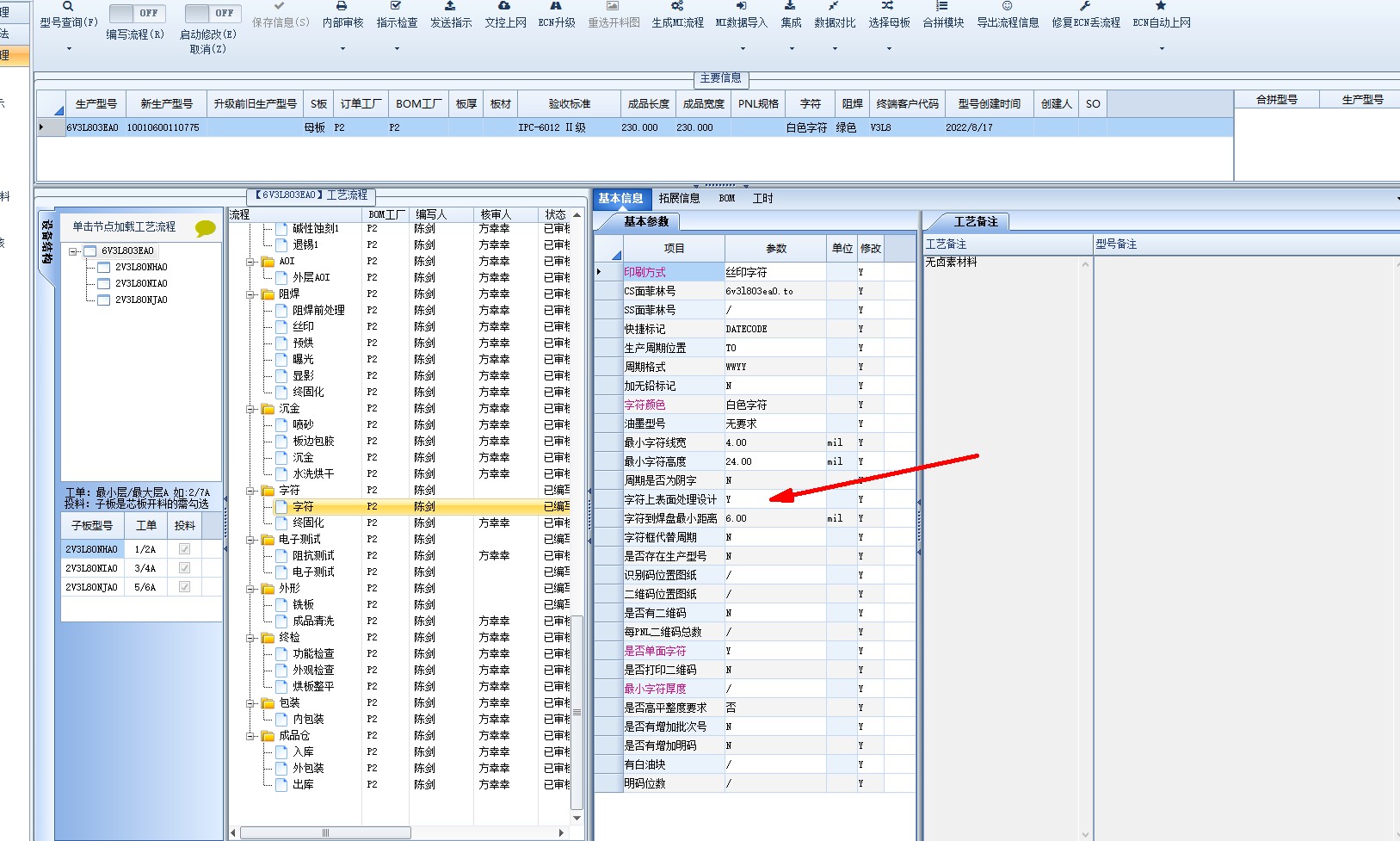
Task: Open the BOM tab
Action: [x=727, y=198]
